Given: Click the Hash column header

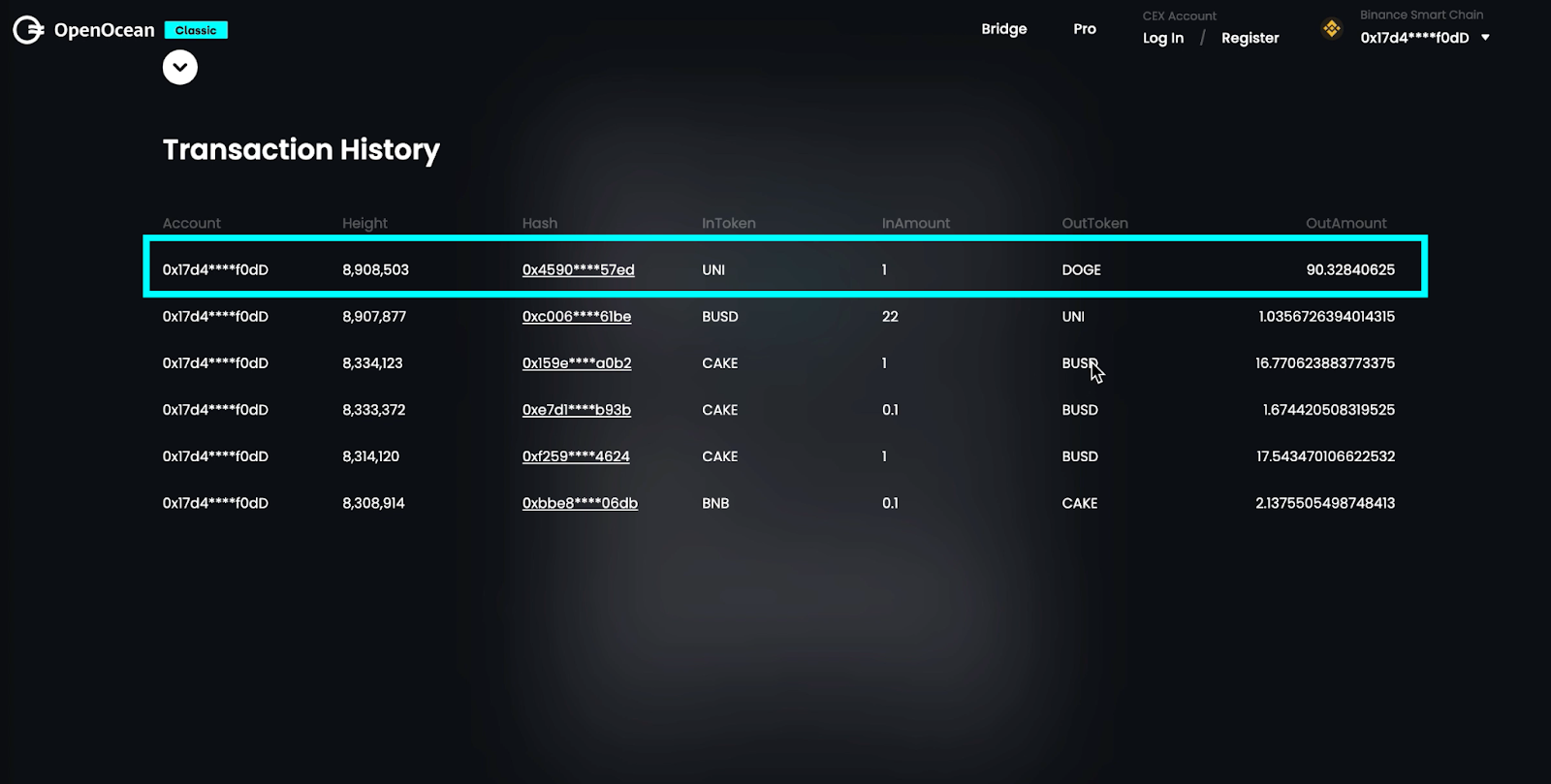Looking at the screenshot, I should 540,223.
